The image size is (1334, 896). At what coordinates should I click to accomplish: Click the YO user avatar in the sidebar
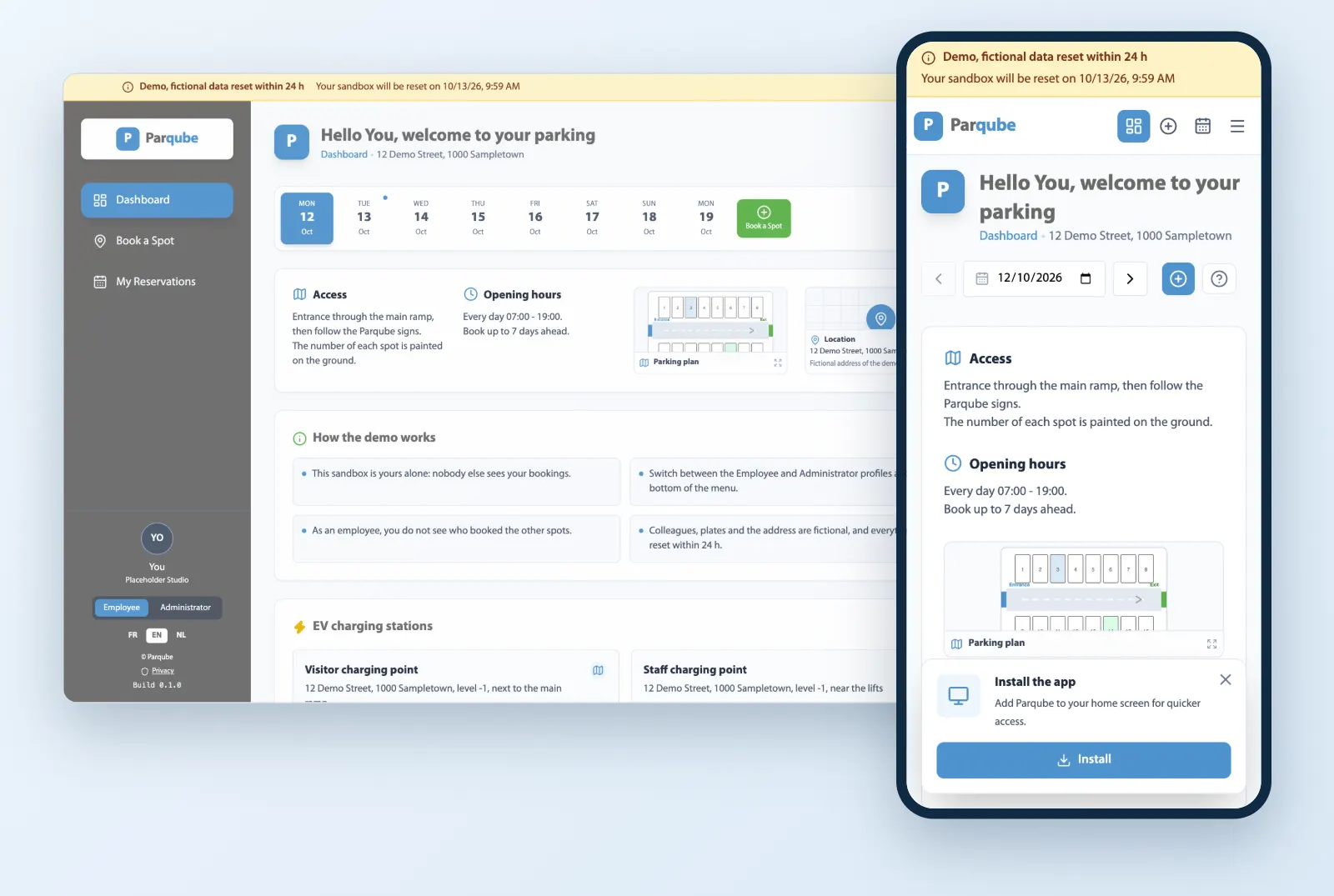coord(157,538)
